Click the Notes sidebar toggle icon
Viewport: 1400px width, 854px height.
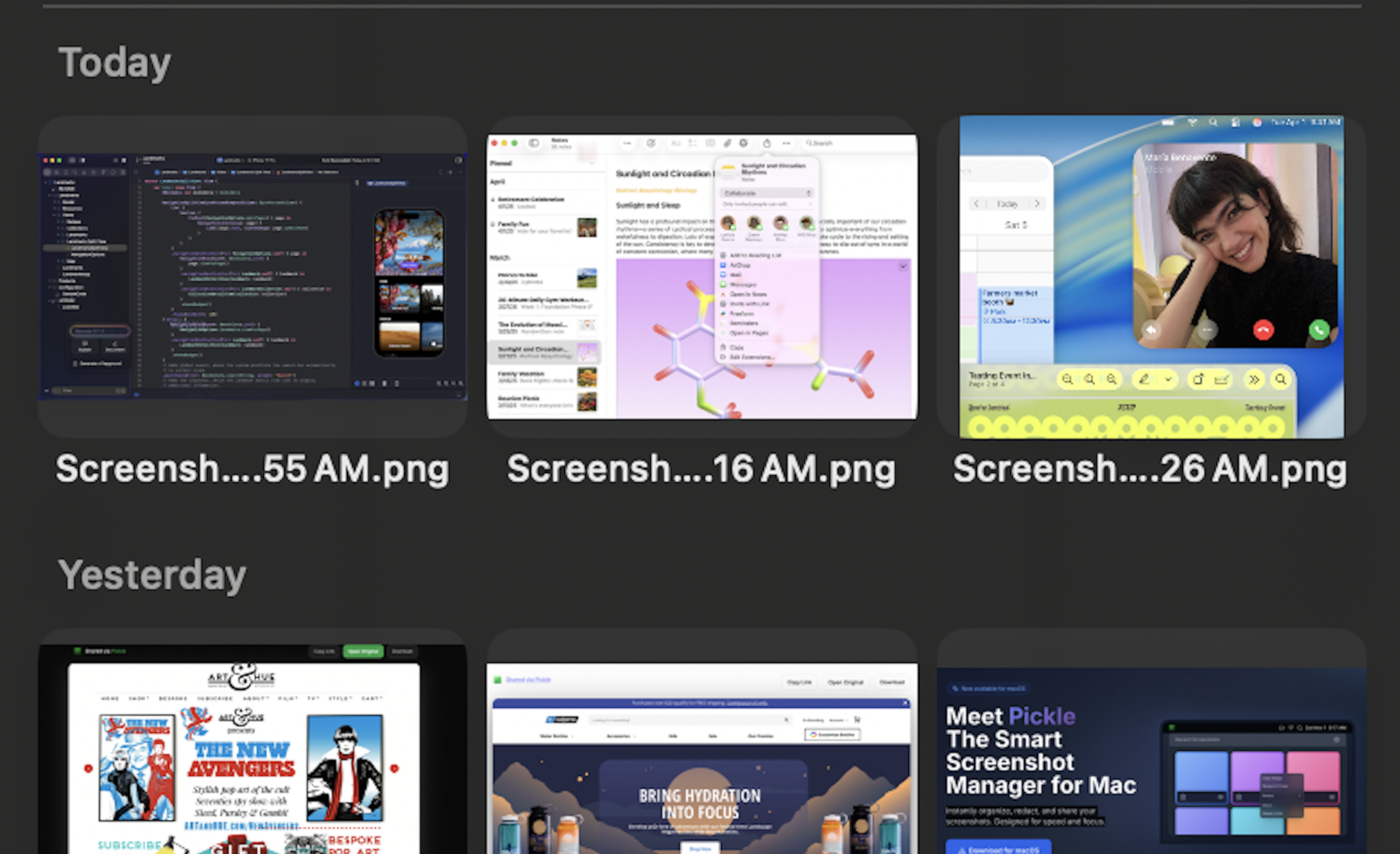pyautogui.click(x=533, y=143)
